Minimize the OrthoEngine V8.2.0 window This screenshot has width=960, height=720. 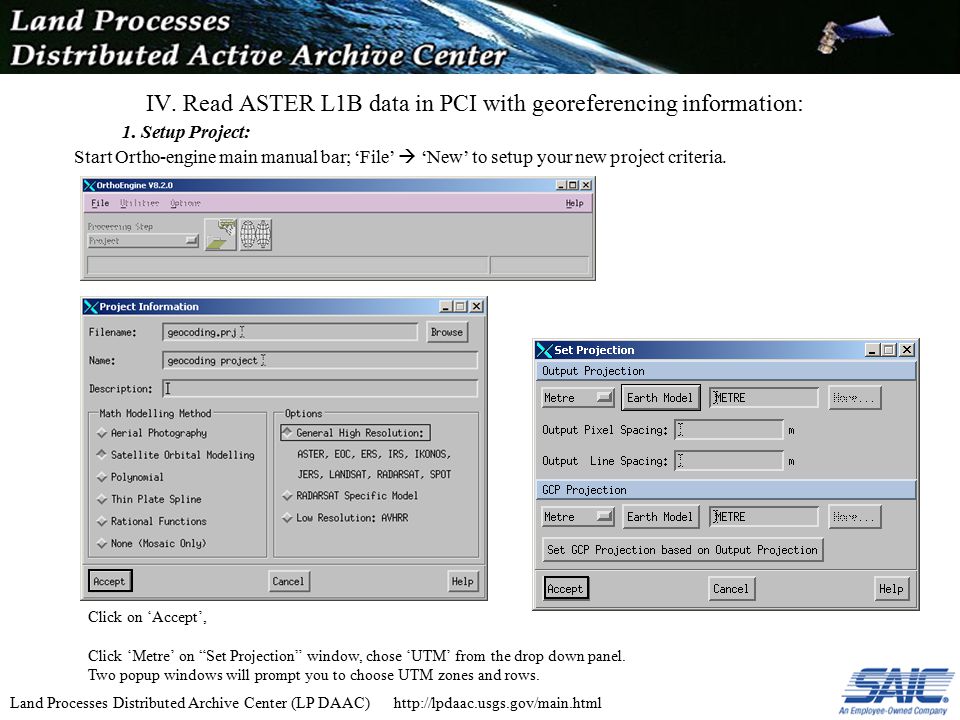tap(561, 185)
